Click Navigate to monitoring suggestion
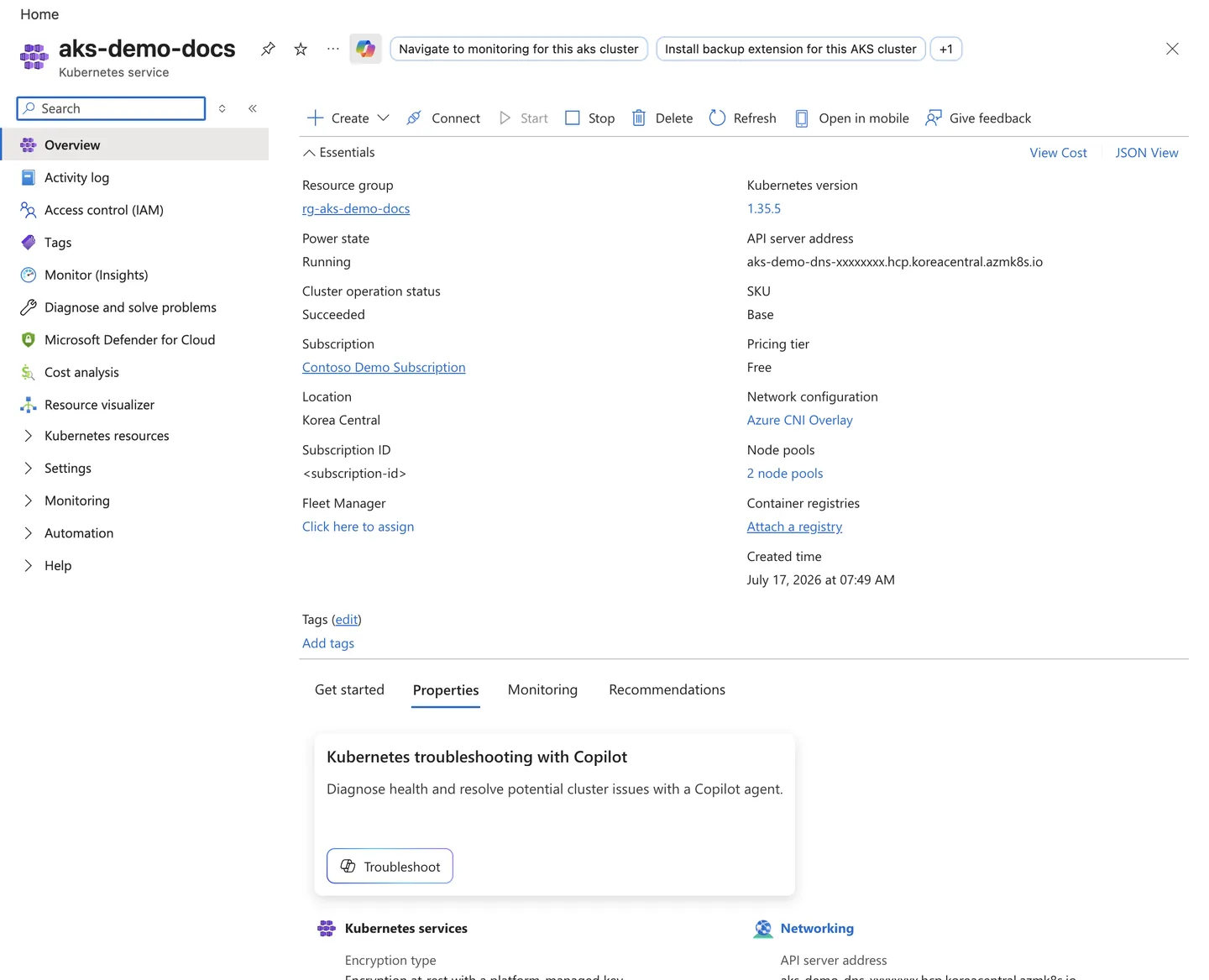Viewport: 1209px width, 980px height. pyautogui.click(x=519, y=49)
